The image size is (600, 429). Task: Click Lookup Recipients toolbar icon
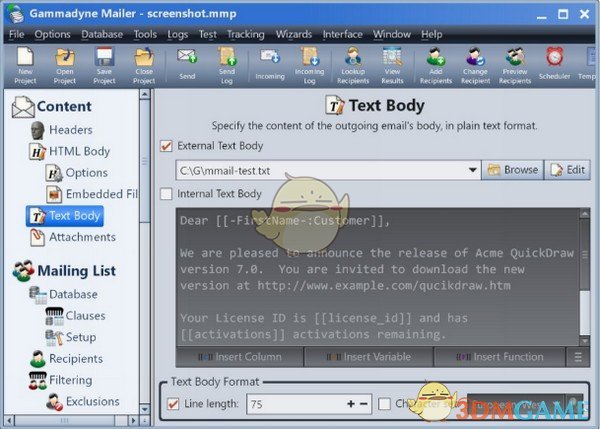pos(353,65)
